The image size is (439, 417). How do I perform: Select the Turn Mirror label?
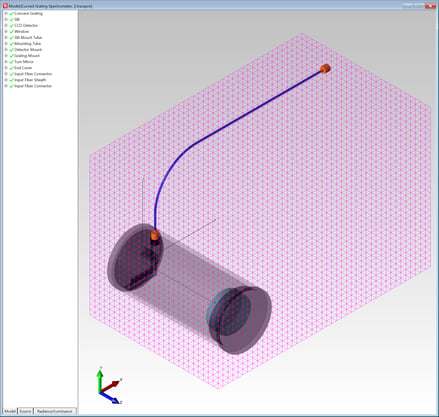point(24,62)
